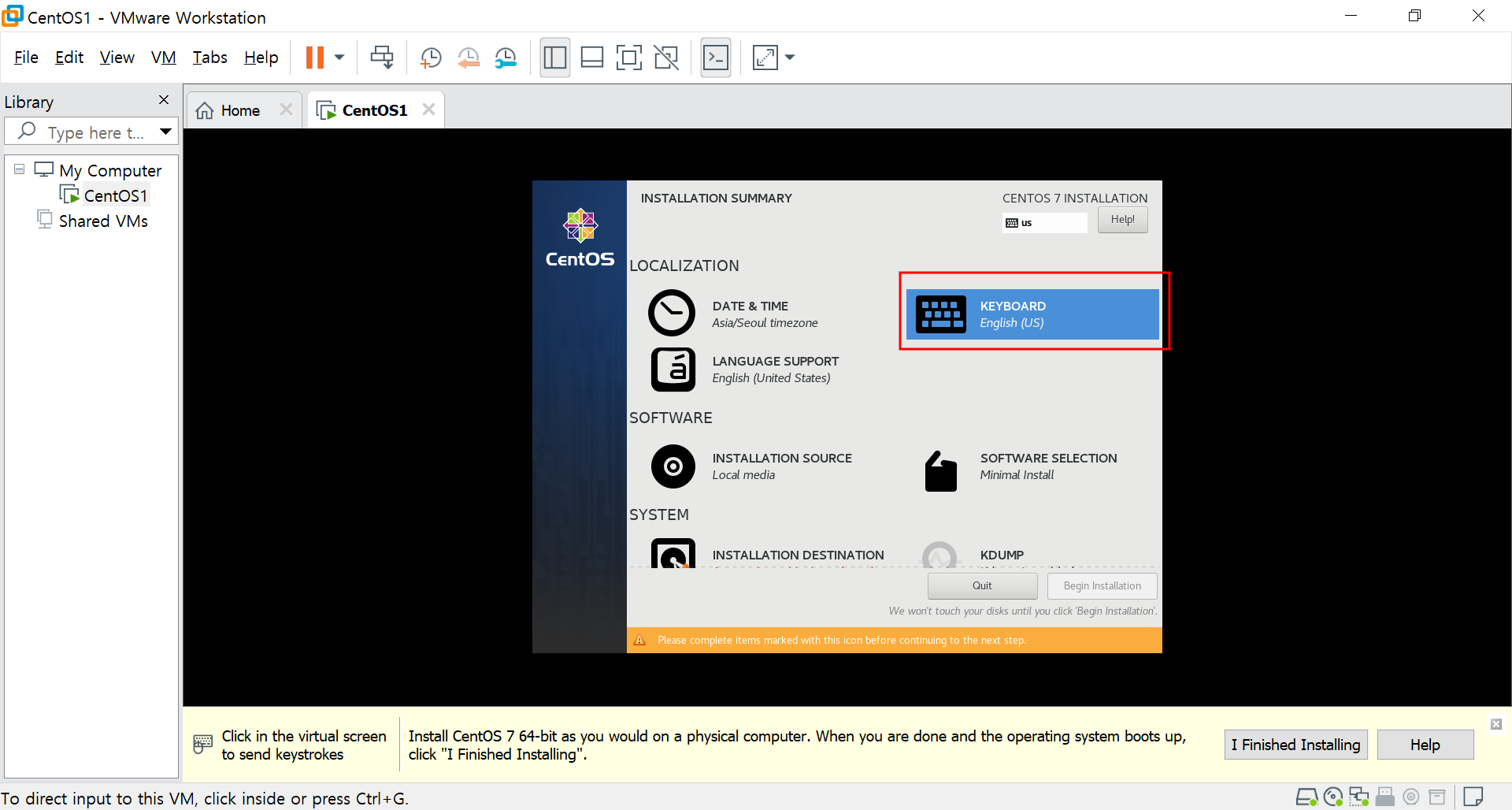1512x810 pixels.
Task: Collapse the My Computer tree node
Action: (x=17, y=169)
